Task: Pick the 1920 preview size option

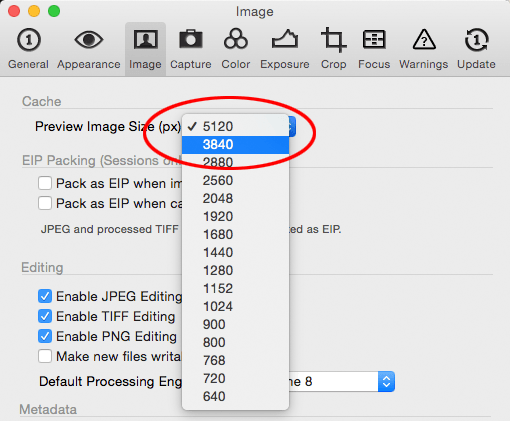Action: point(235,216)
